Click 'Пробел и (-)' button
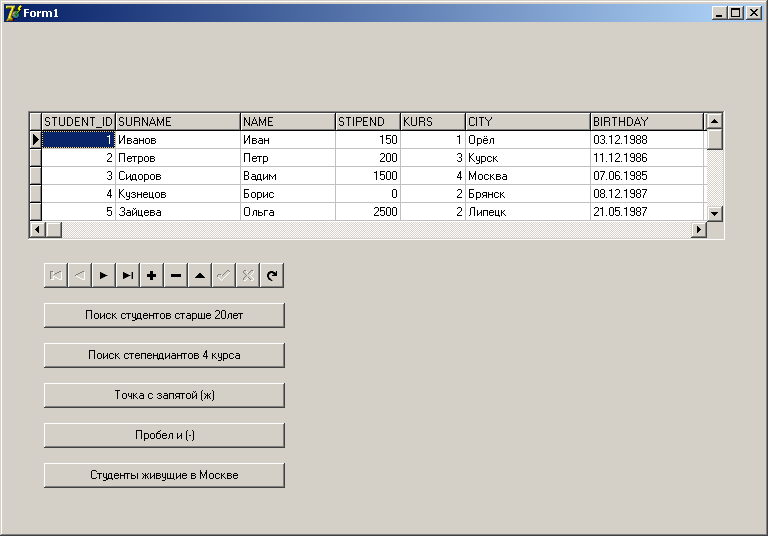This screenshot has width=768, height=536. tap(164, 435)
